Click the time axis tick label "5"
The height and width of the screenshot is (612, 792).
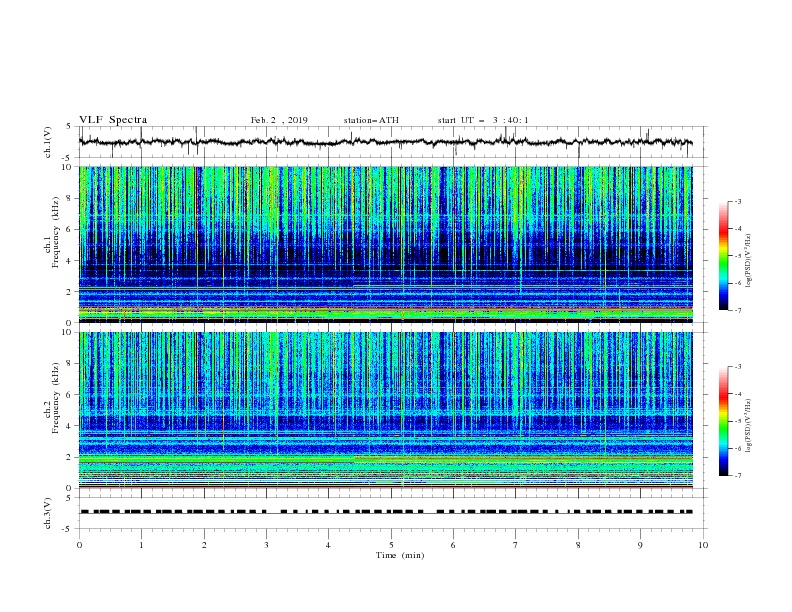[x=391, y=545]
